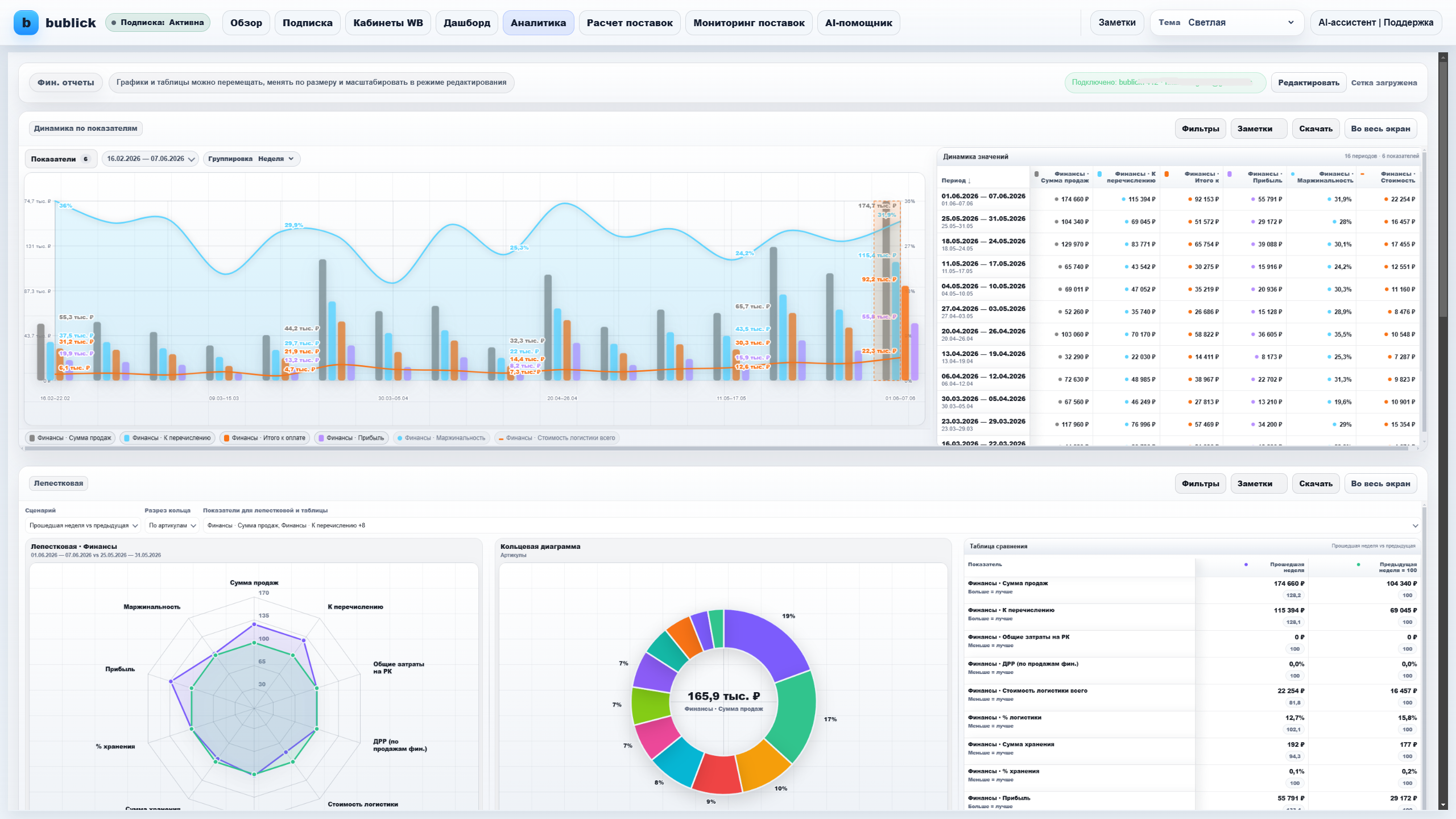Click the blue bublick logo icon
Viewport: 1456px width, 819px height.
(26, 23)
